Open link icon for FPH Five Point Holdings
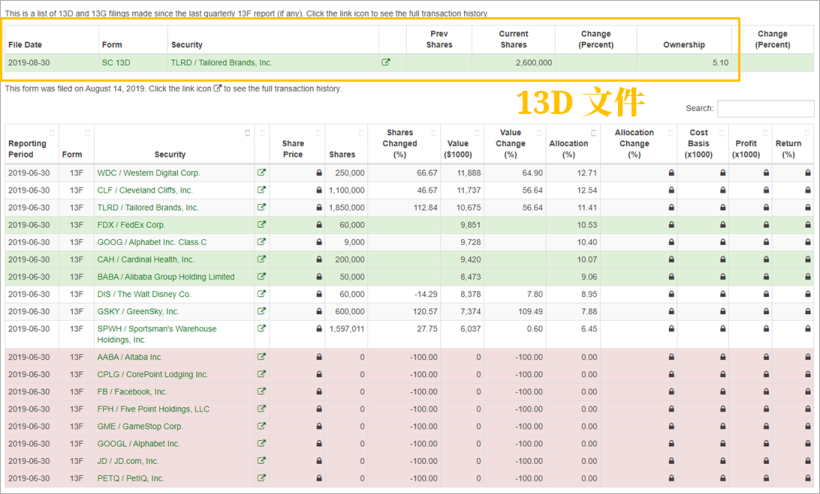Screen dimensions: 820x494 point(261,408)
